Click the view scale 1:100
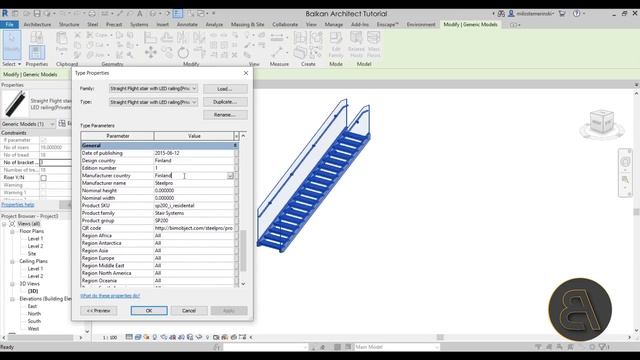This screenshot has height=360, width=640. (x=110, y=338)
